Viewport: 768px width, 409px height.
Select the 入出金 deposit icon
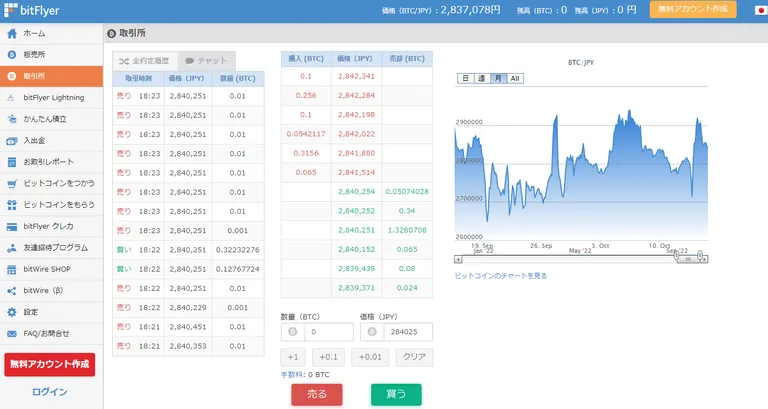coord(12,141)
